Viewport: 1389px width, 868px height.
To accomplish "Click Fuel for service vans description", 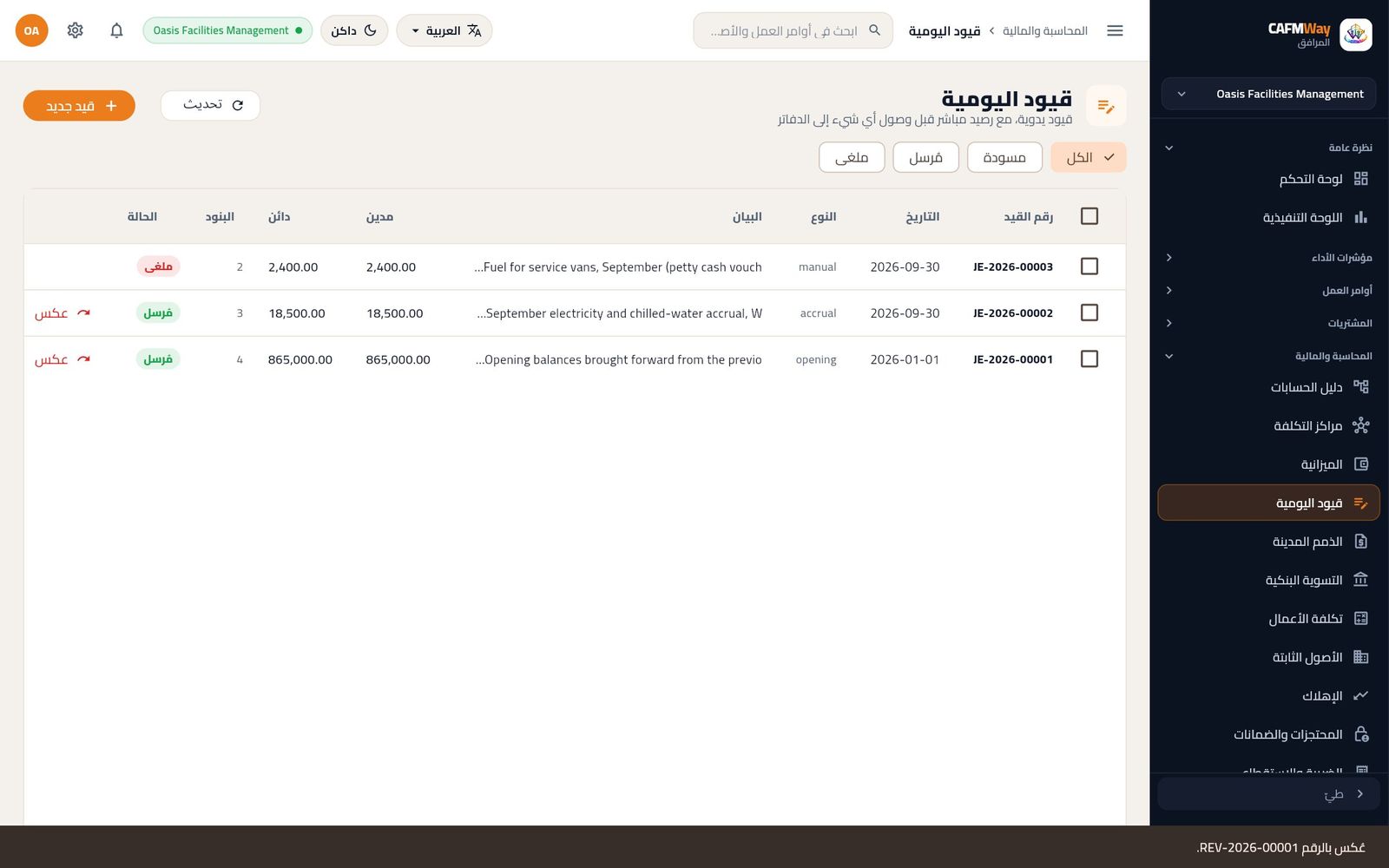I will [618, 267].
